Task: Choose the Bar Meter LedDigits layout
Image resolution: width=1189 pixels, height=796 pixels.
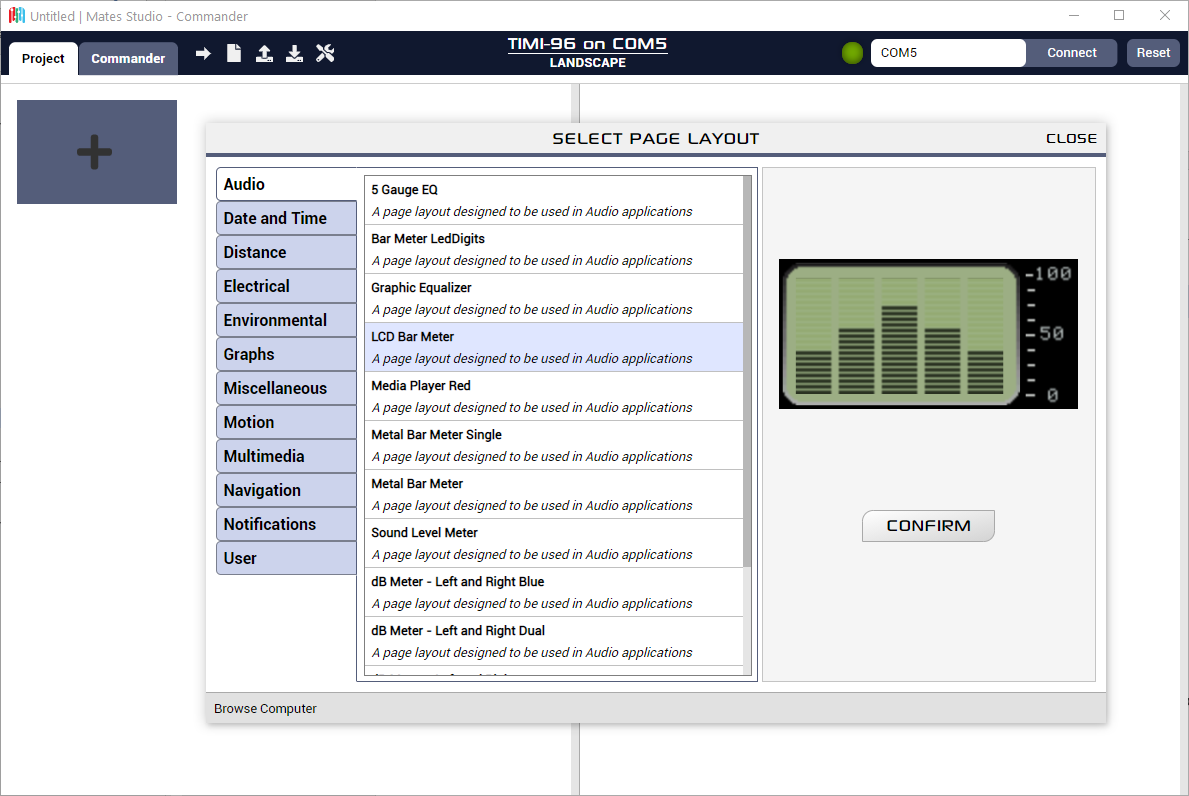Action: (554, 249)
